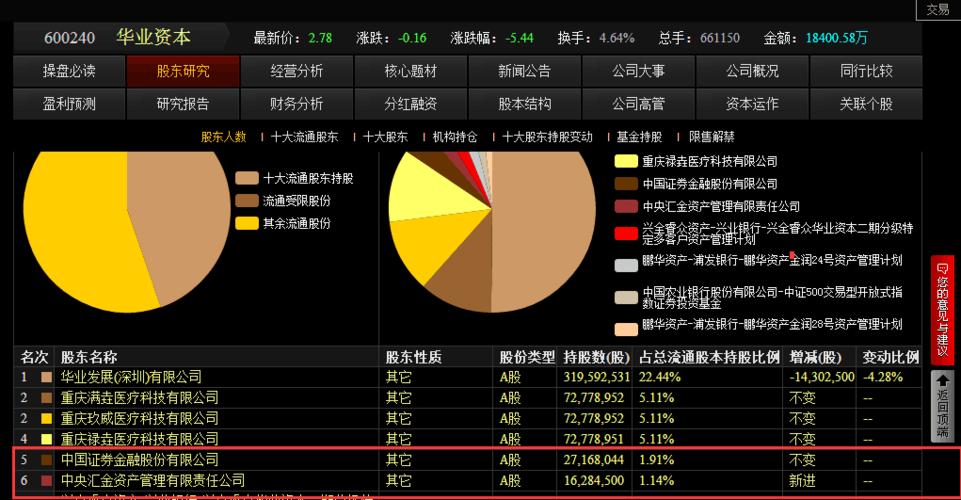This screenshot has width=961, height=500.
Task: Click stock name 华业资本
Action: coord(153,37)
